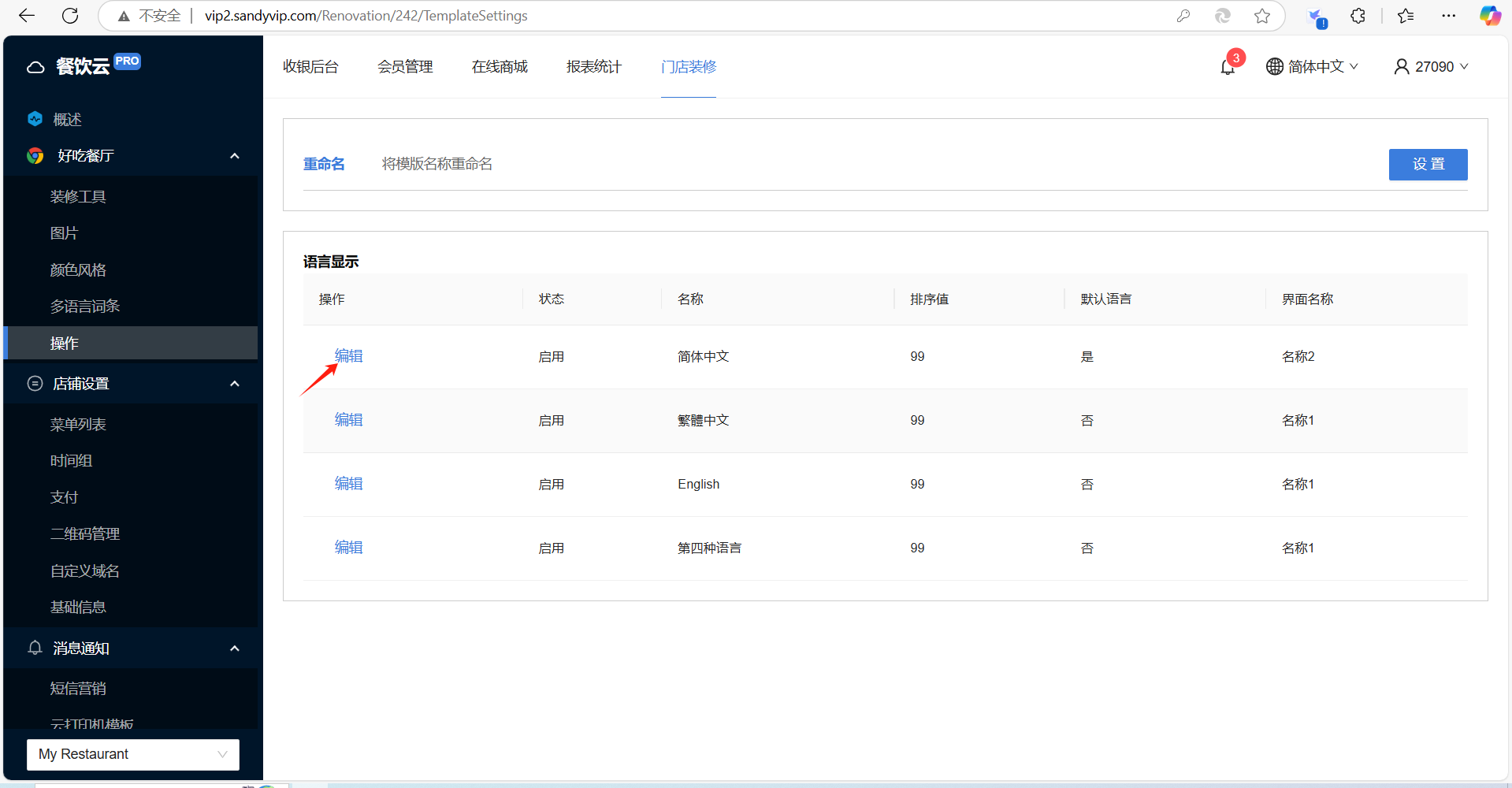Click the 消息通知 bell icon in sidebar
This screenshot has height=788, width=1512.
tap(35, 648)
